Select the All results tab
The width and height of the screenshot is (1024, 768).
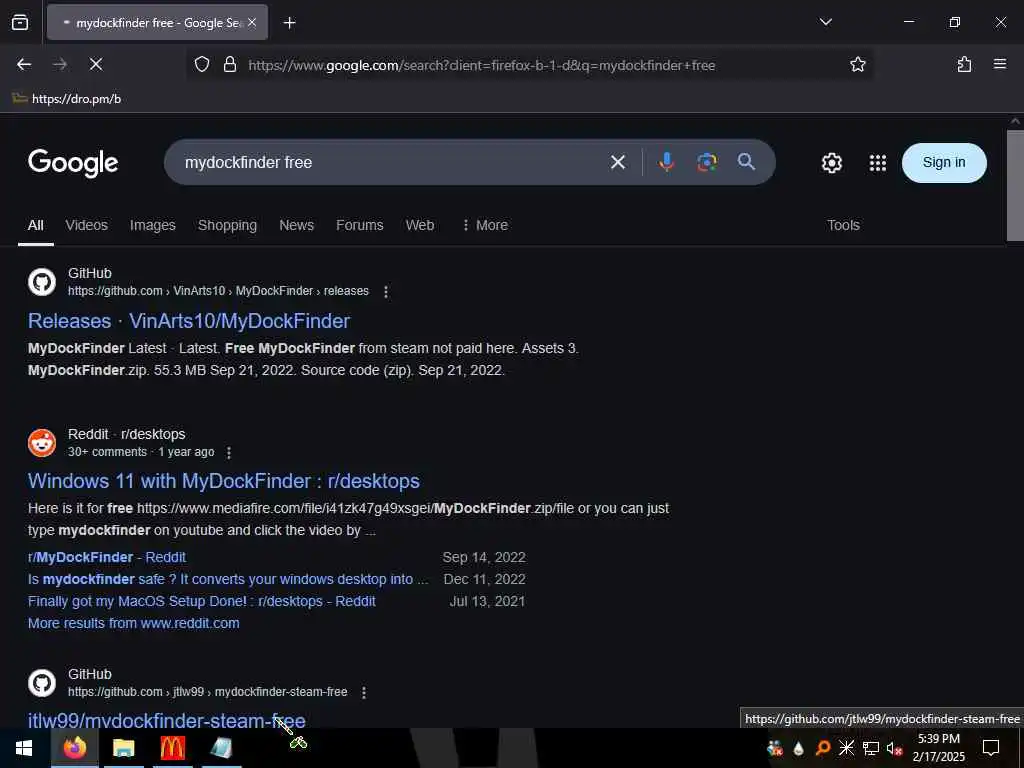(36, 225)
